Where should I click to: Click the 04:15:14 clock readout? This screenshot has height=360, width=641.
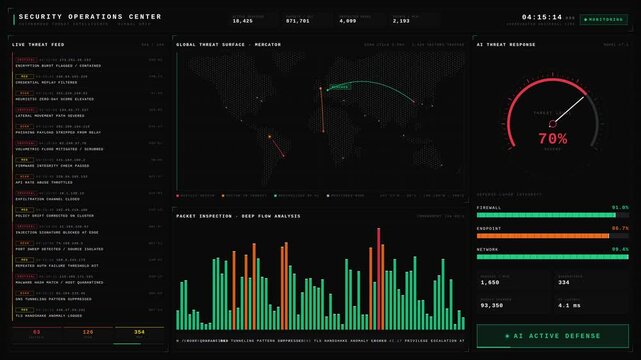[542, 17]
